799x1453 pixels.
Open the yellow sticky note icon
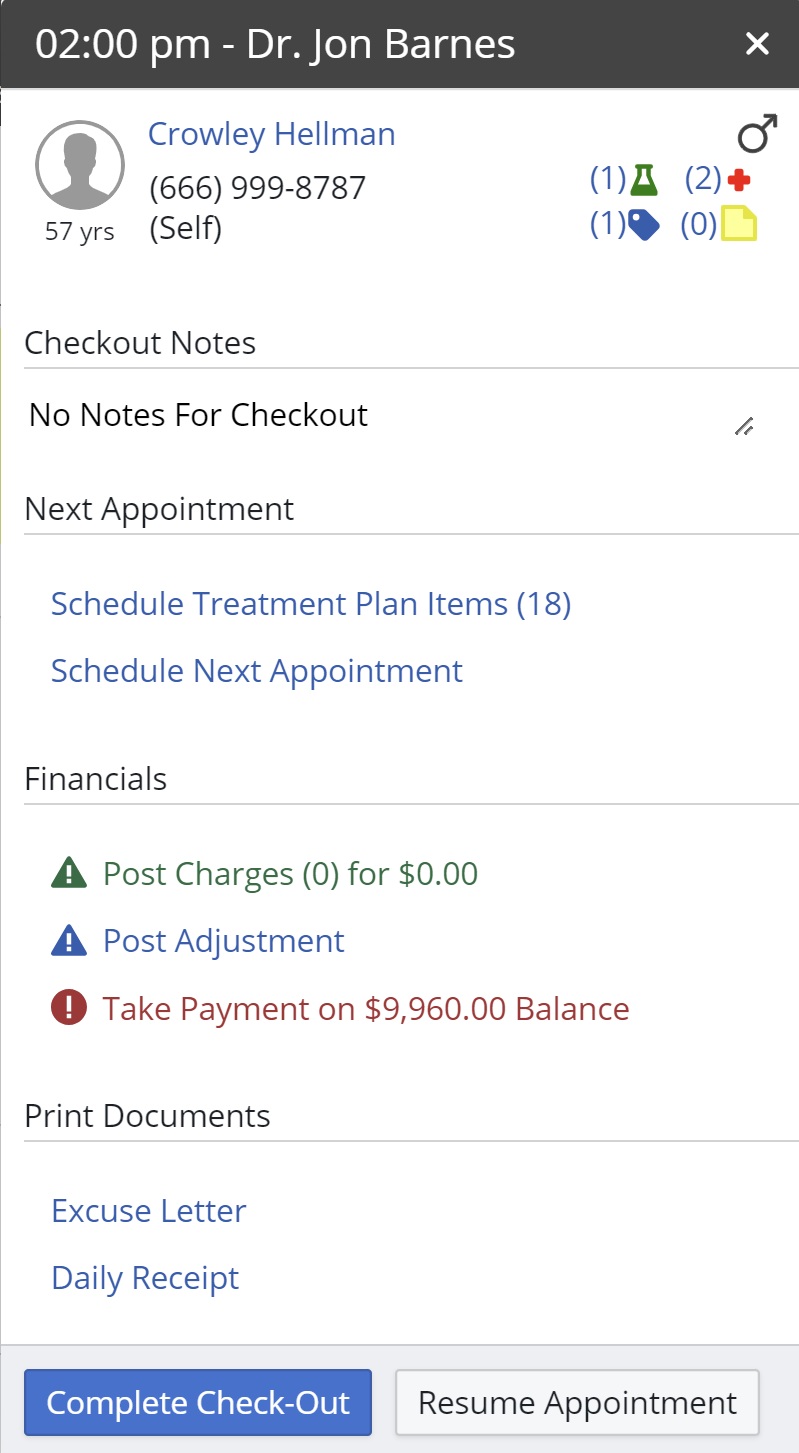(739, 225)
